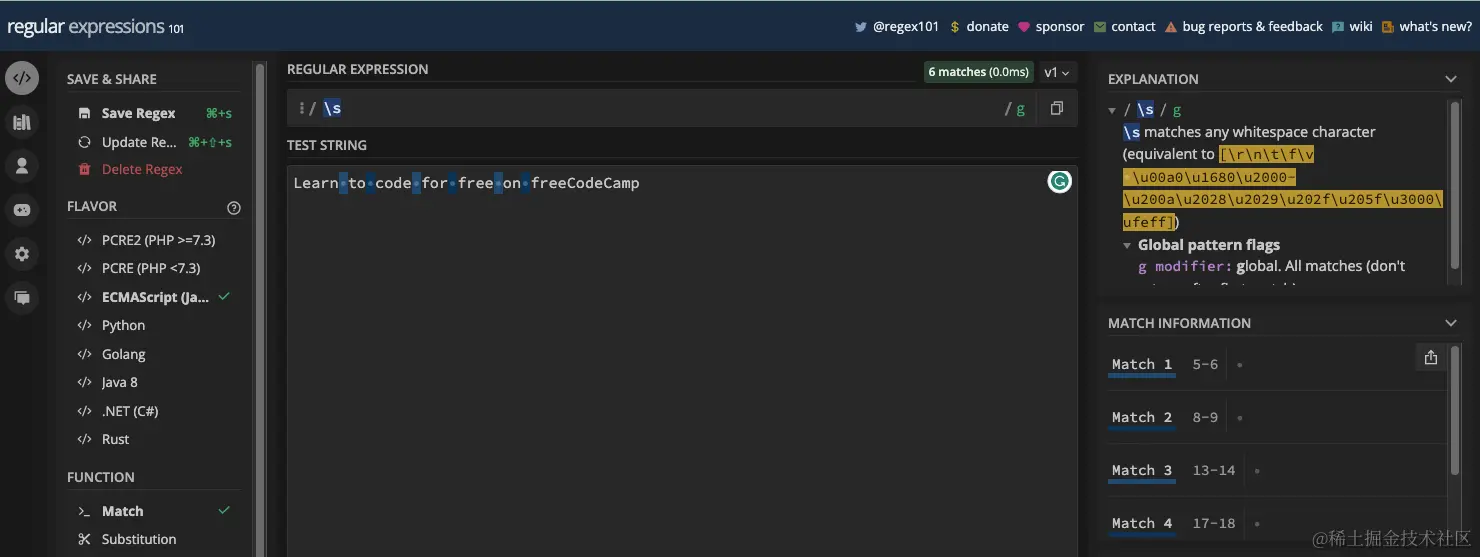Screen dimensions: 1480x557
Task: Open the wiki link
Action: (1360, 27)
